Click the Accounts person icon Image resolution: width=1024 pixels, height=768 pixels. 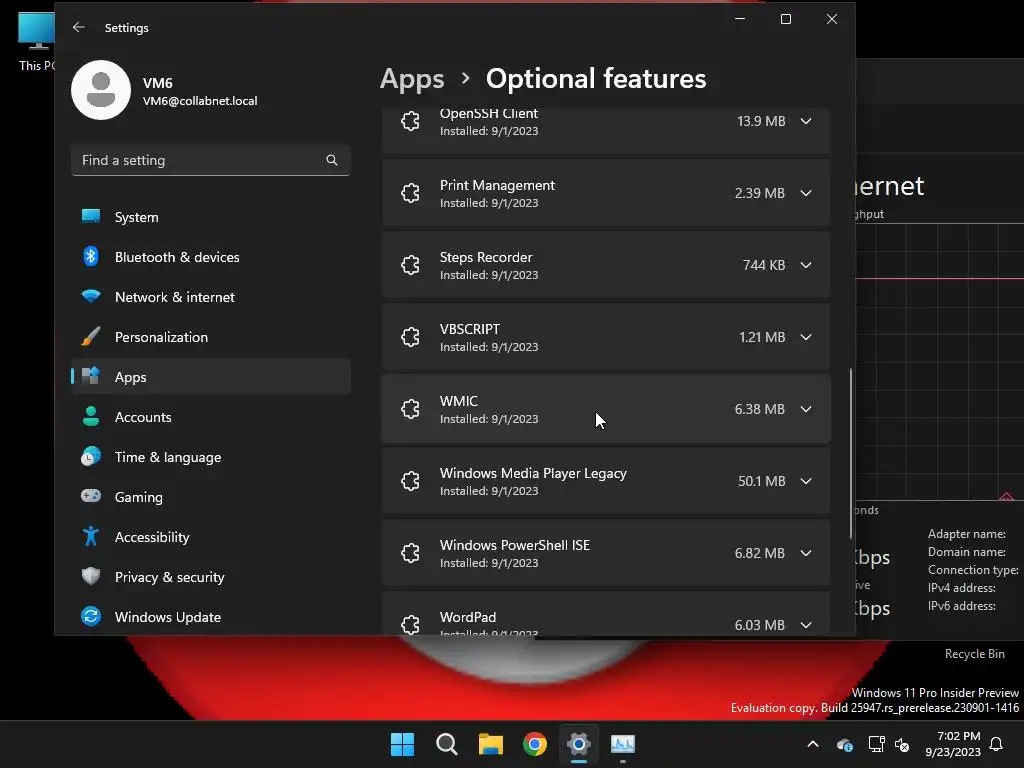pyautogui.click(x=91, y=416)
